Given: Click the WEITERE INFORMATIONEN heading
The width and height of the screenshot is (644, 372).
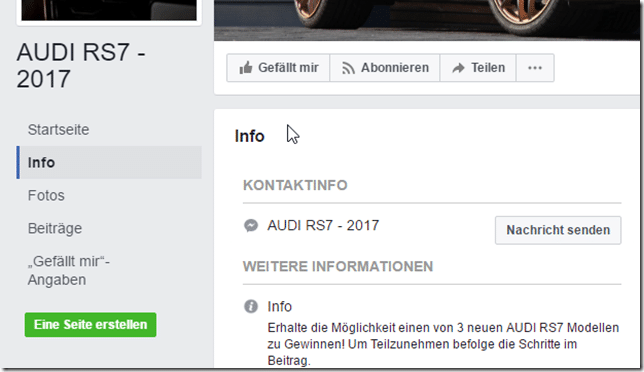Looking at the screenshot, I should (x=338, y=266).
